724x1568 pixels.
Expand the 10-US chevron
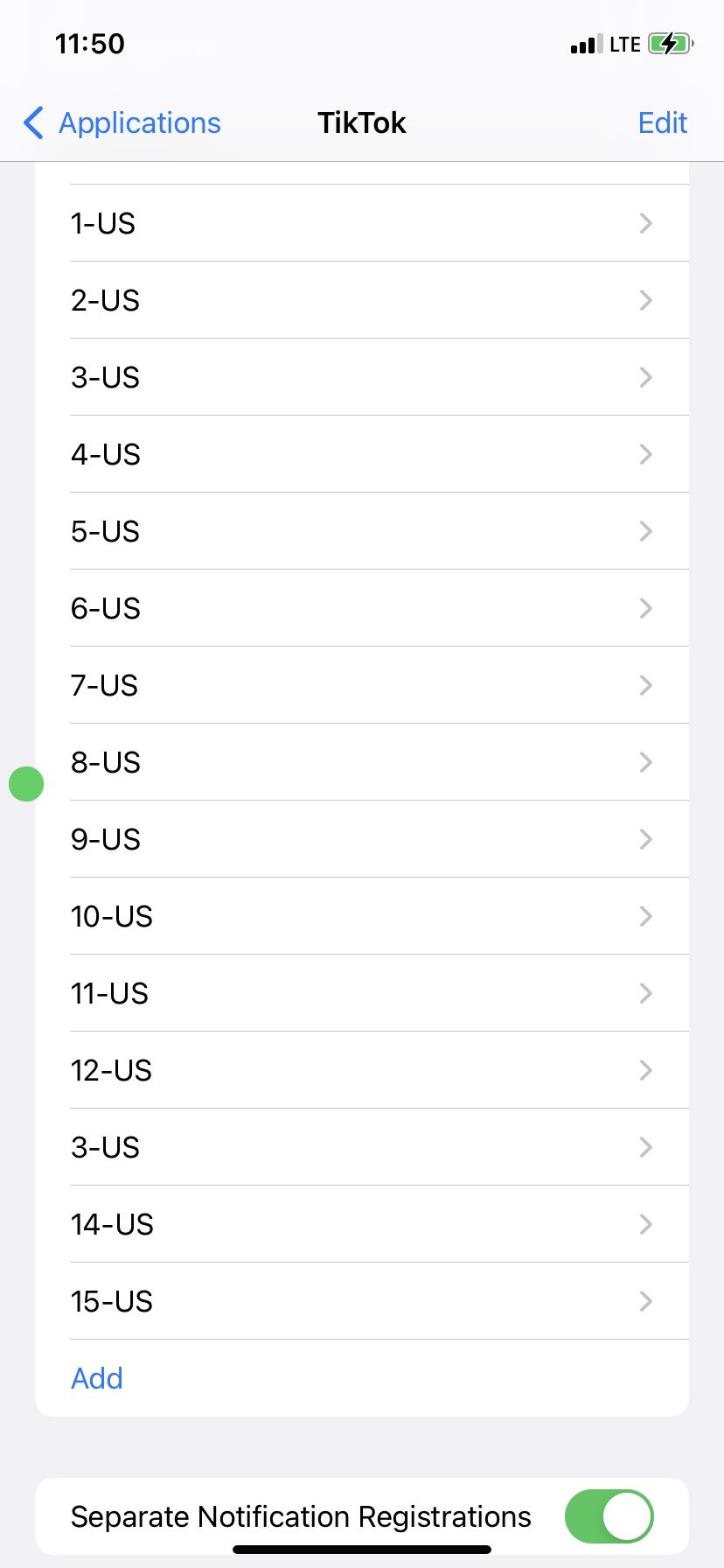645,916
